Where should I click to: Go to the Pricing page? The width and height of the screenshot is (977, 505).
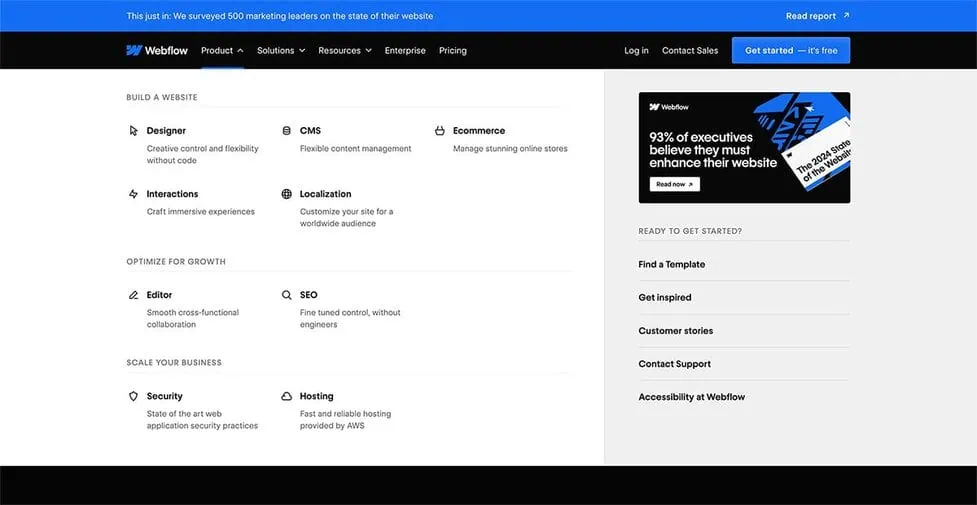(x=452, y=50)
